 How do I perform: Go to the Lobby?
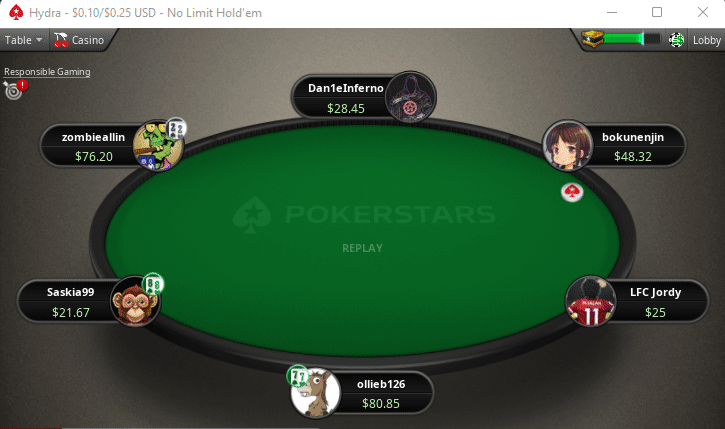707,40
